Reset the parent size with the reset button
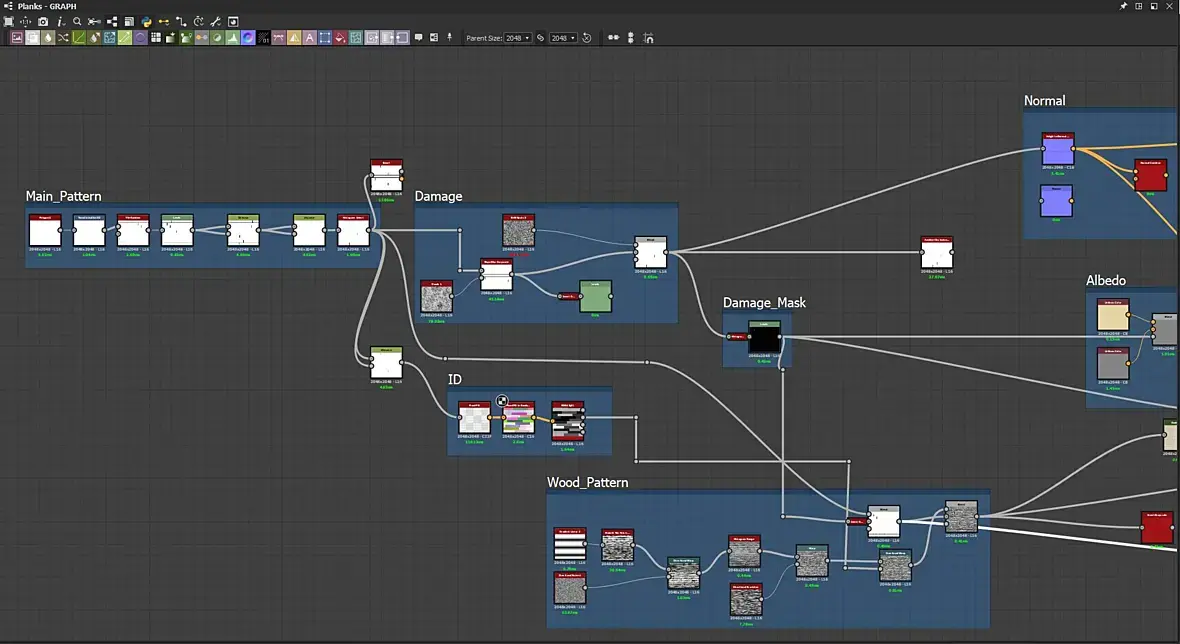Image resolution: width=1180 pixels, height=644 pixels. click(587, 38)
